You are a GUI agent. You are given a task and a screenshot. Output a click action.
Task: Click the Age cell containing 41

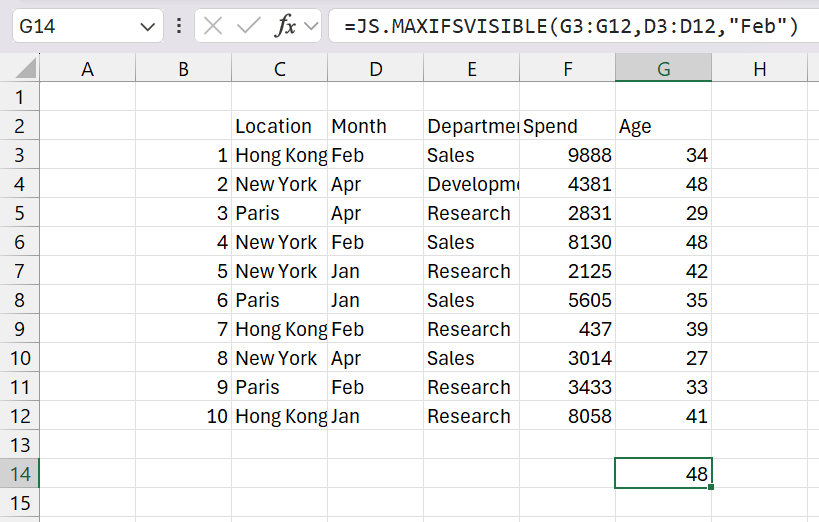click(x=663, y=416)
